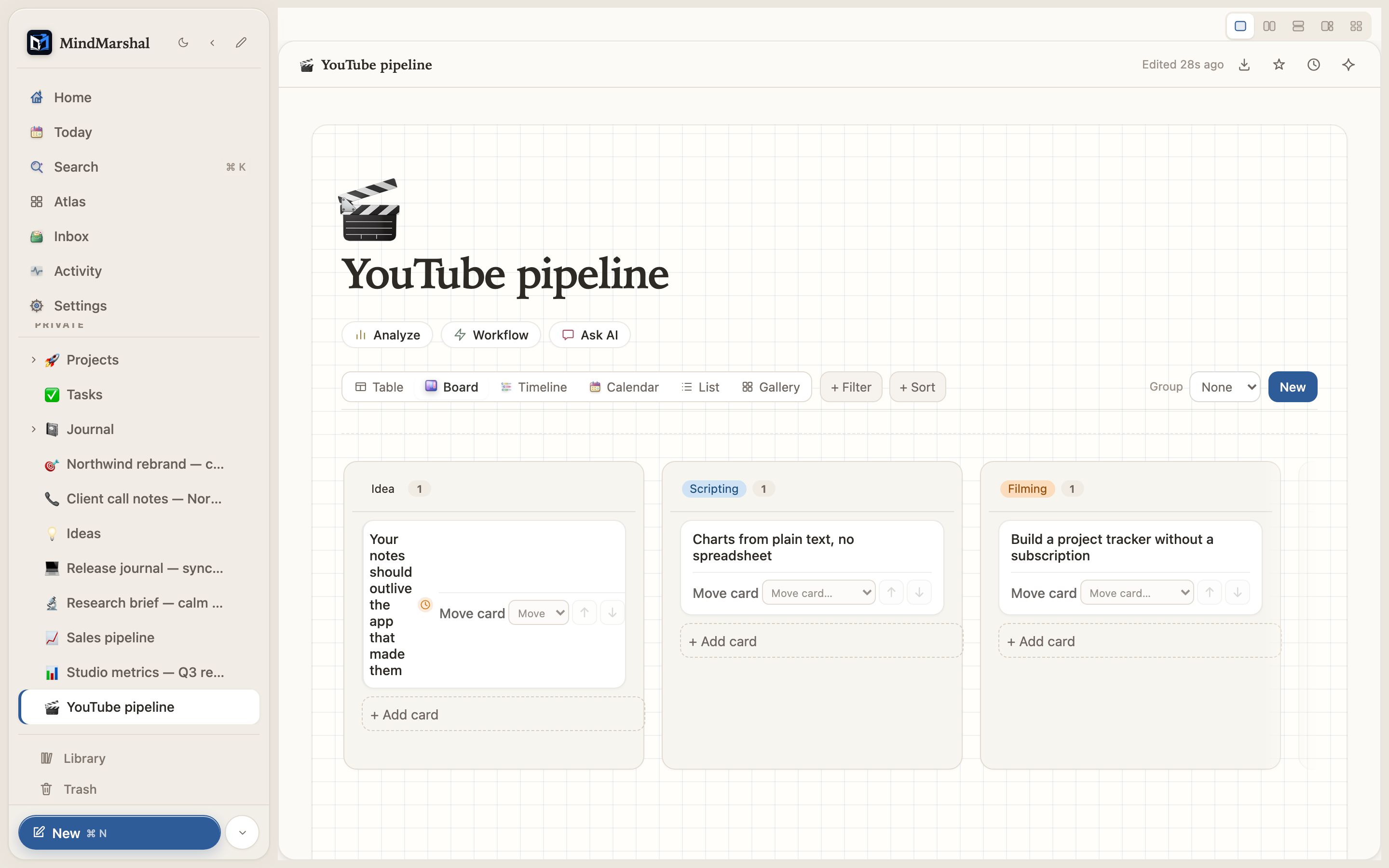The width and height of the screenshot is (1389, 868).
Task: Click down arrow on Charts card
Action: tap(919, 593)
